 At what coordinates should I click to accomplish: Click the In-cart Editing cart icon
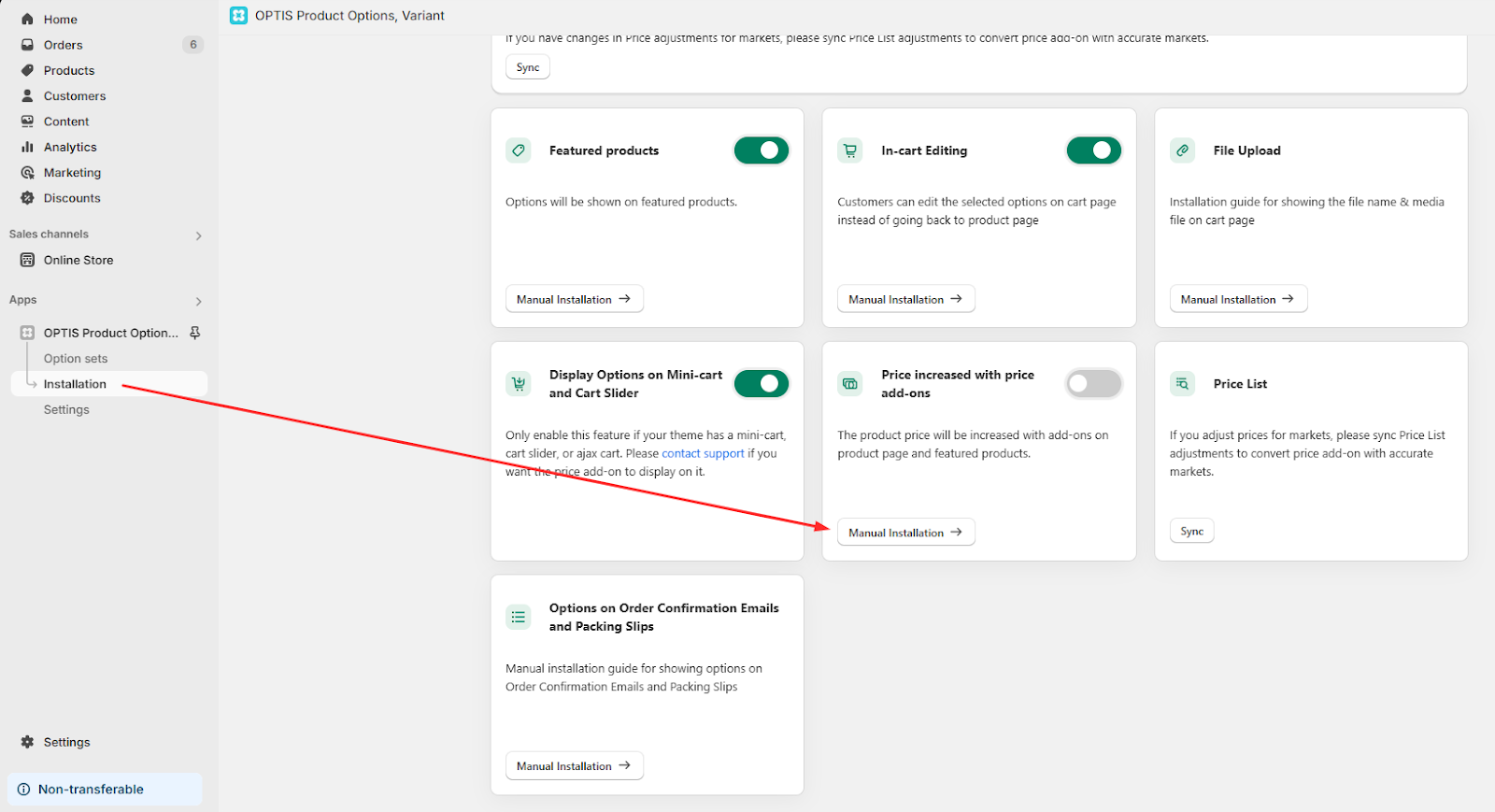pyautogui.click(x=850, y=150)
